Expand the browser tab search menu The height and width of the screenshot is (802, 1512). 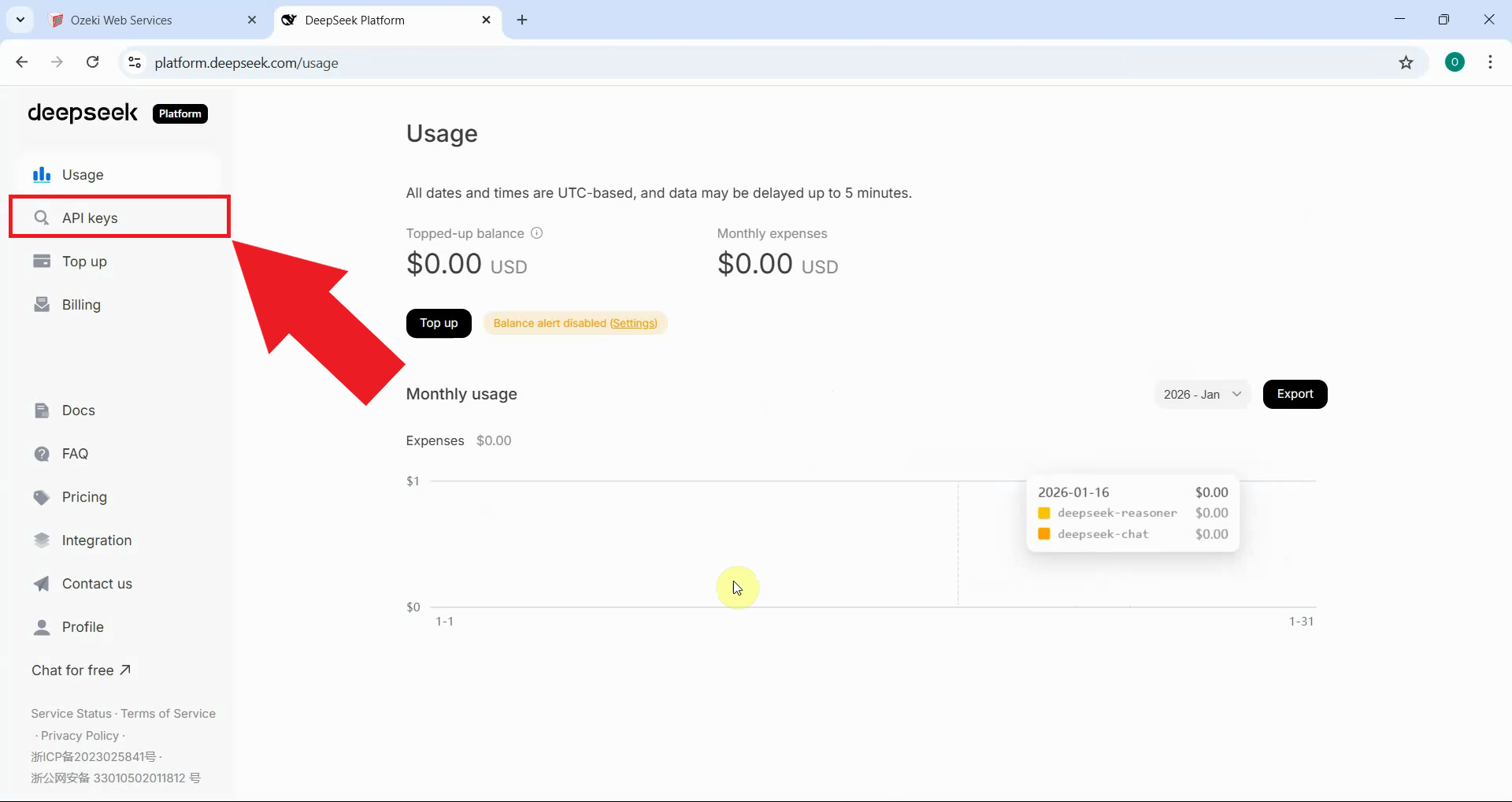click(20, 20)
